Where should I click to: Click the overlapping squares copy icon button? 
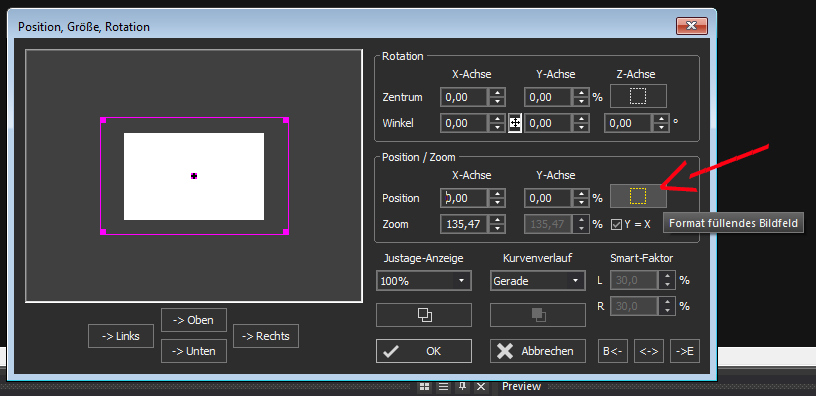click(x=424, y=315)
